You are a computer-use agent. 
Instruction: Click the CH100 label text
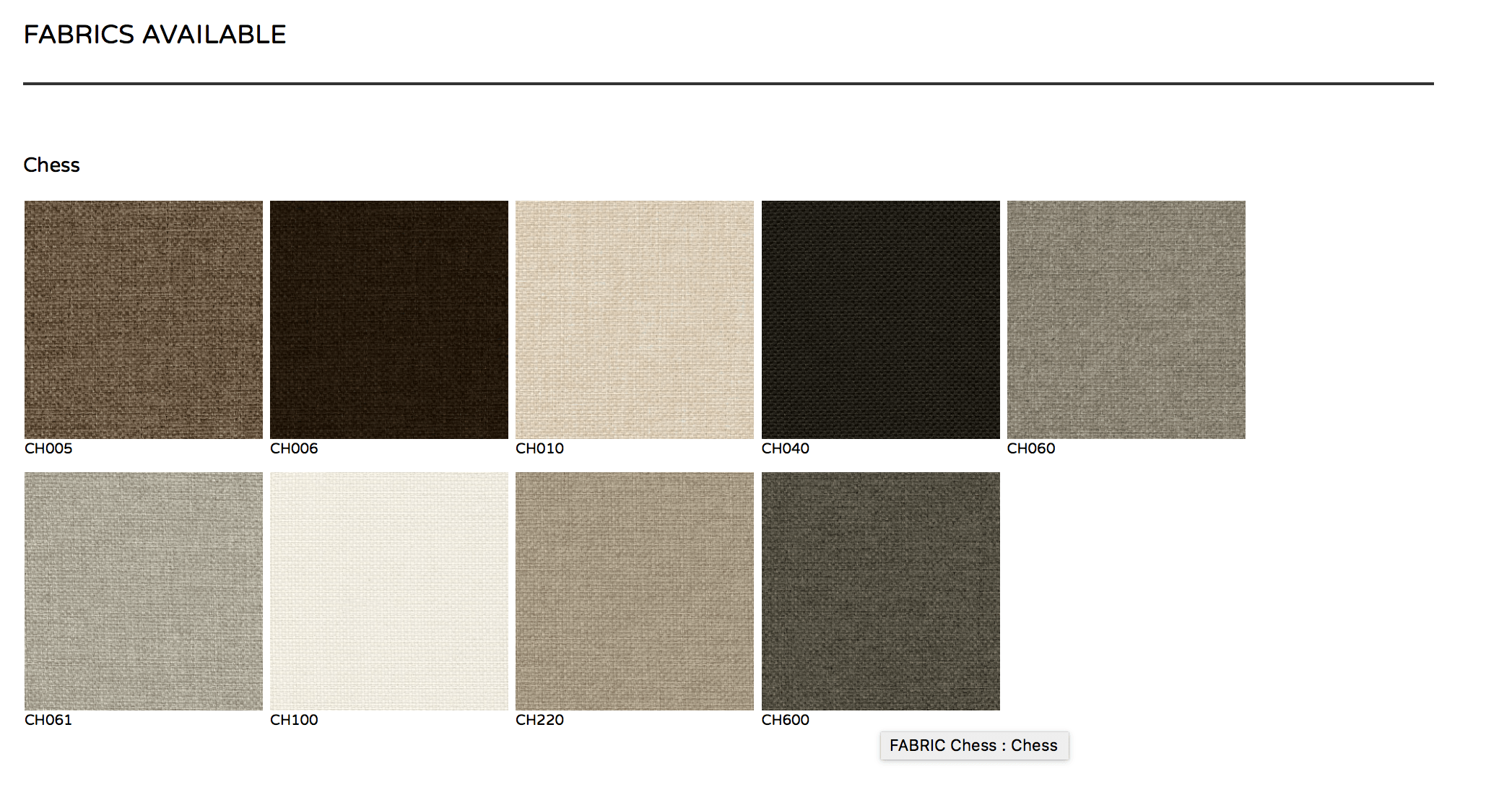294,720
